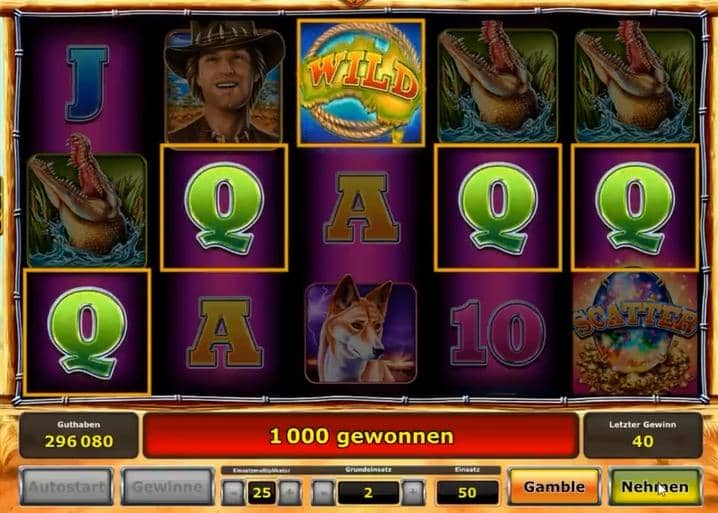Image resolution: width=718 pixels, height=513 pixels.
Task: Click the blue J card symbol
Action: point(87,83)
